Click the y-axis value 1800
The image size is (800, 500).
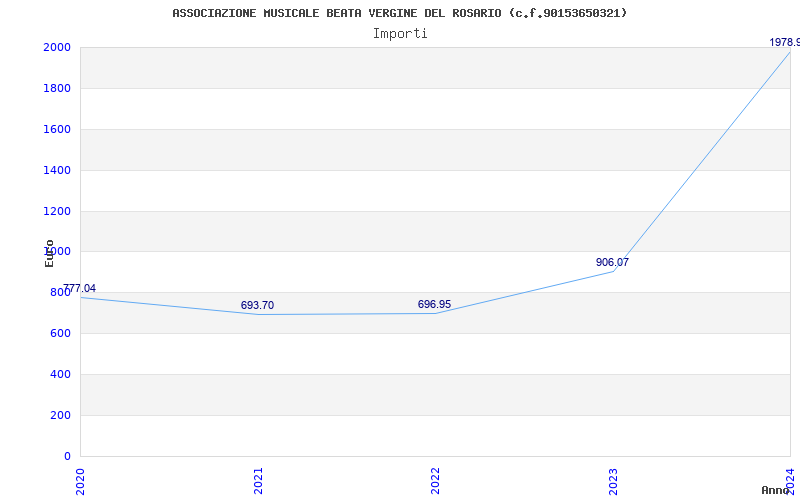click(x=57, y=88)
